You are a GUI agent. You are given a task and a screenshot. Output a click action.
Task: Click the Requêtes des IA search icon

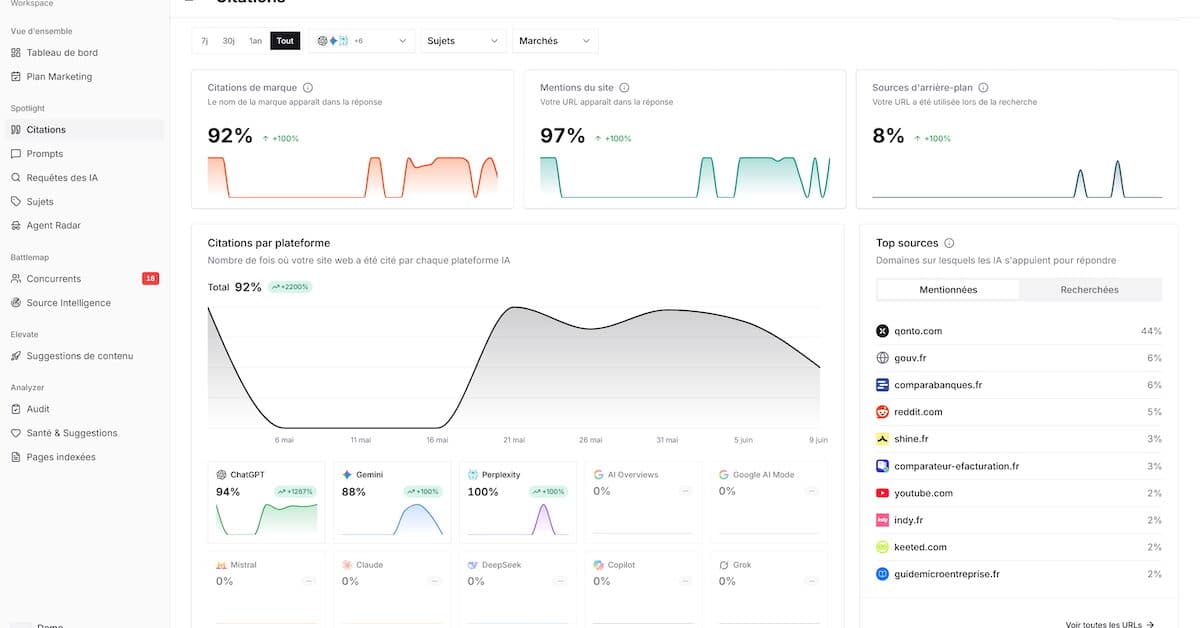click(16, 178)
